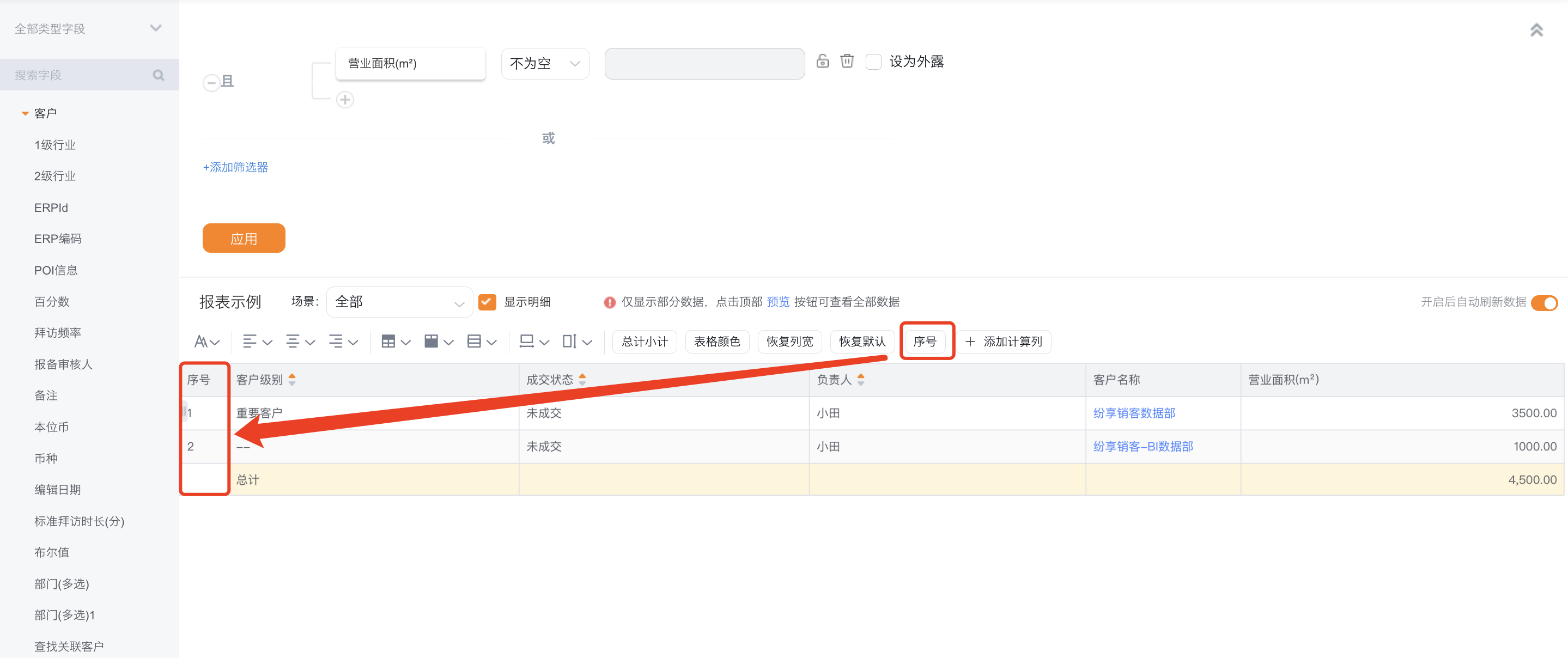Select POI信息 field

(56, 270)
